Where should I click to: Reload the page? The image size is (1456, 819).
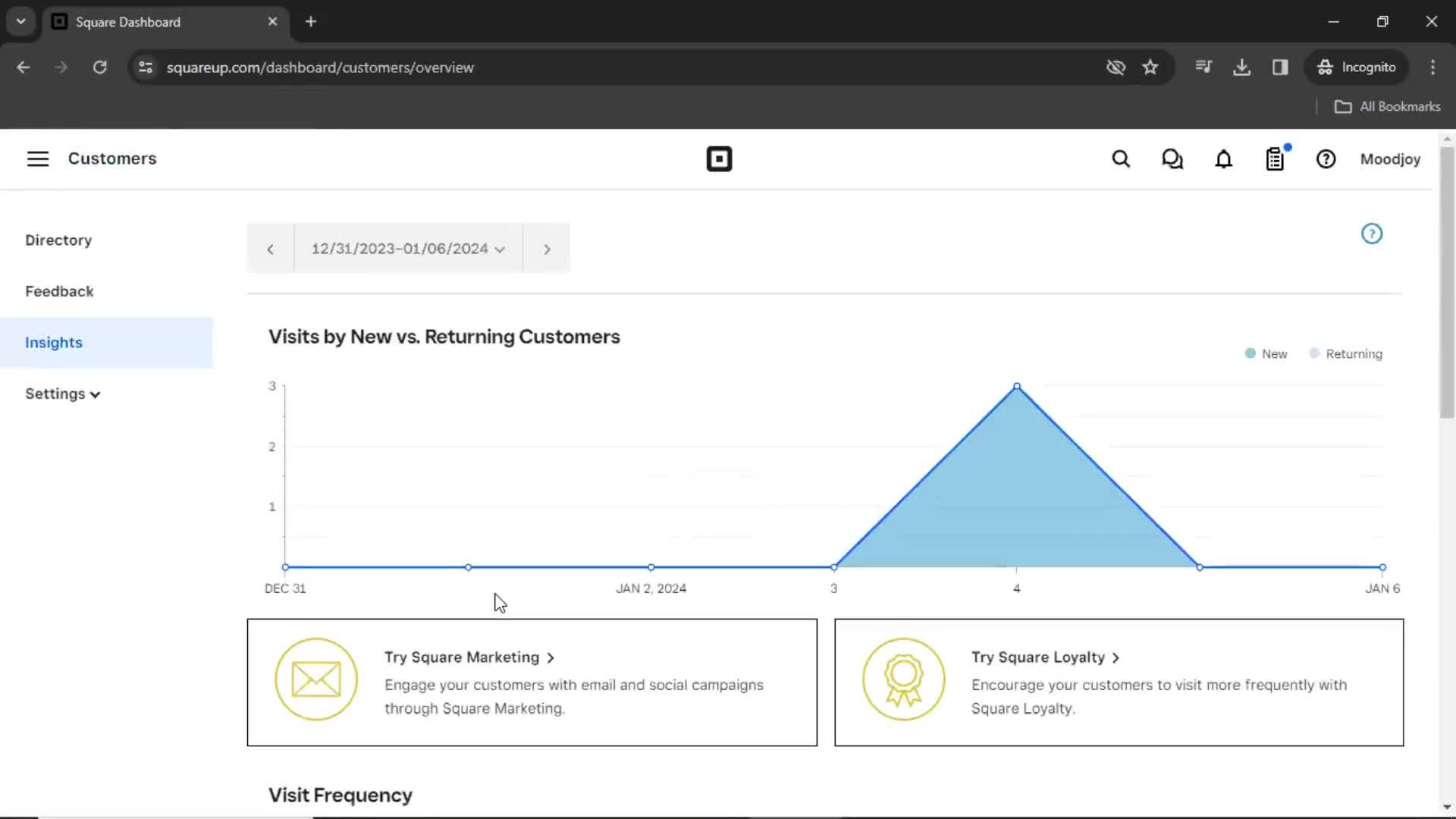(100, 67)
